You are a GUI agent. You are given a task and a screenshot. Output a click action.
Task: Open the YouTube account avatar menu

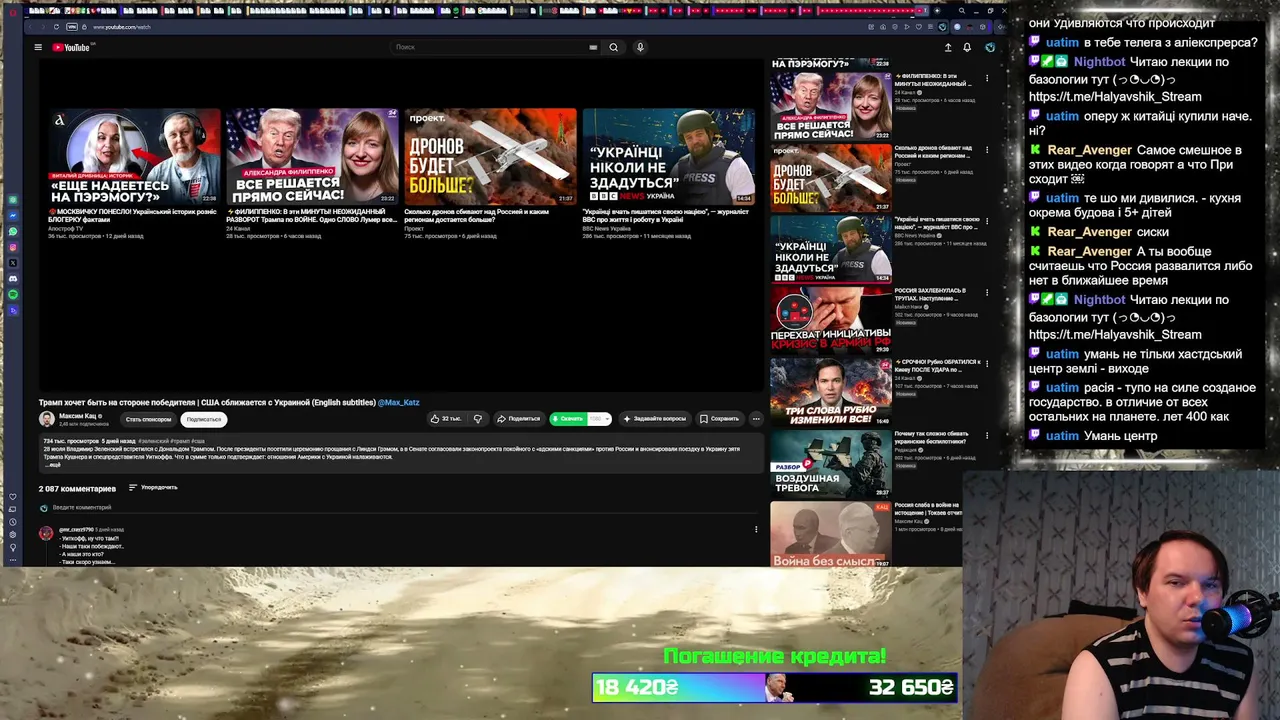tap(990, 47)
